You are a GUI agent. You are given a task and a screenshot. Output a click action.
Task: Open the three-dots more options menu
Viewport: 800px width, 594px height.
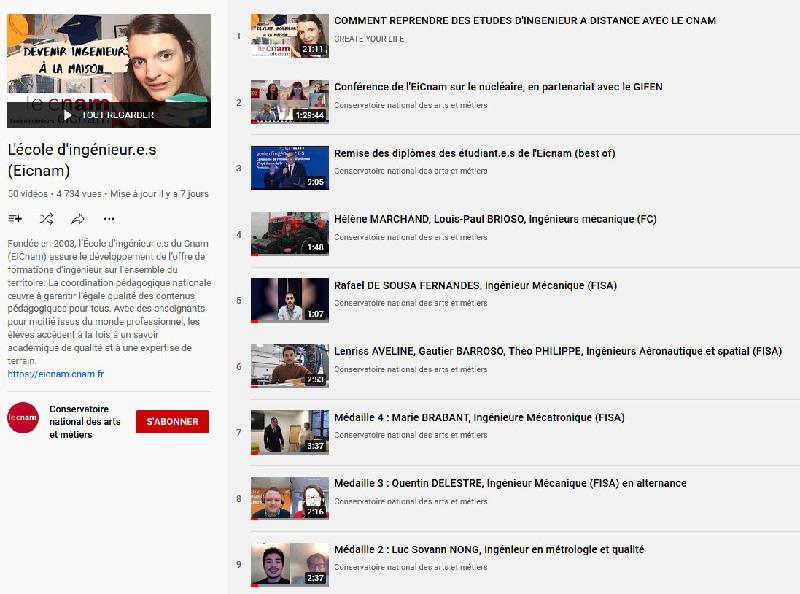[x=109, y=219]
